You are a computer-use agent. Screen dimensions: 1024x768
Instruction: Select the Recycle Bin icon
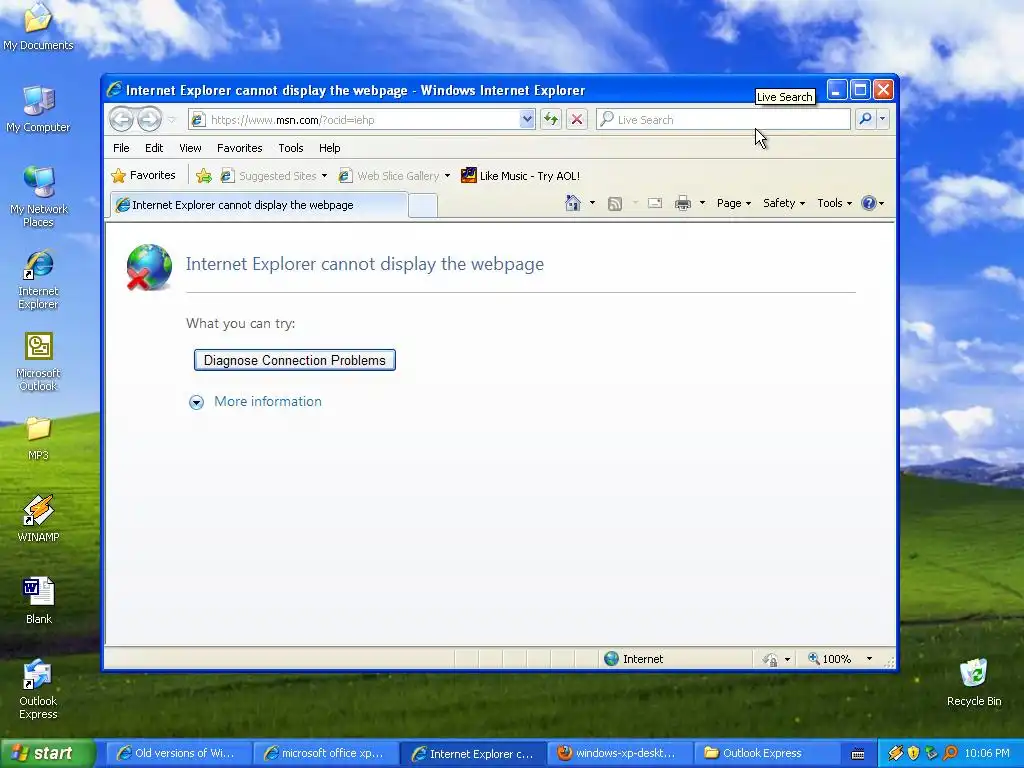click(x=974, y=682)
